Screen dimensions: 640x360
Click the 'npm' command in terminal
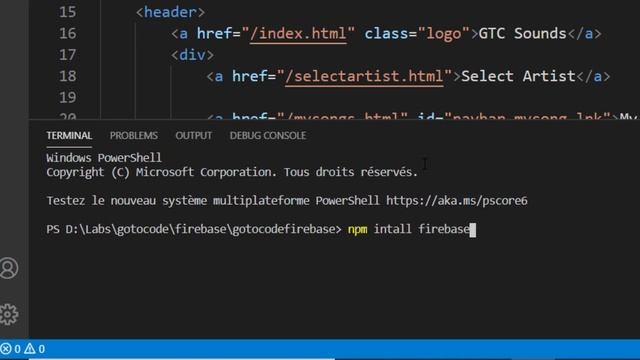[358, 229]
